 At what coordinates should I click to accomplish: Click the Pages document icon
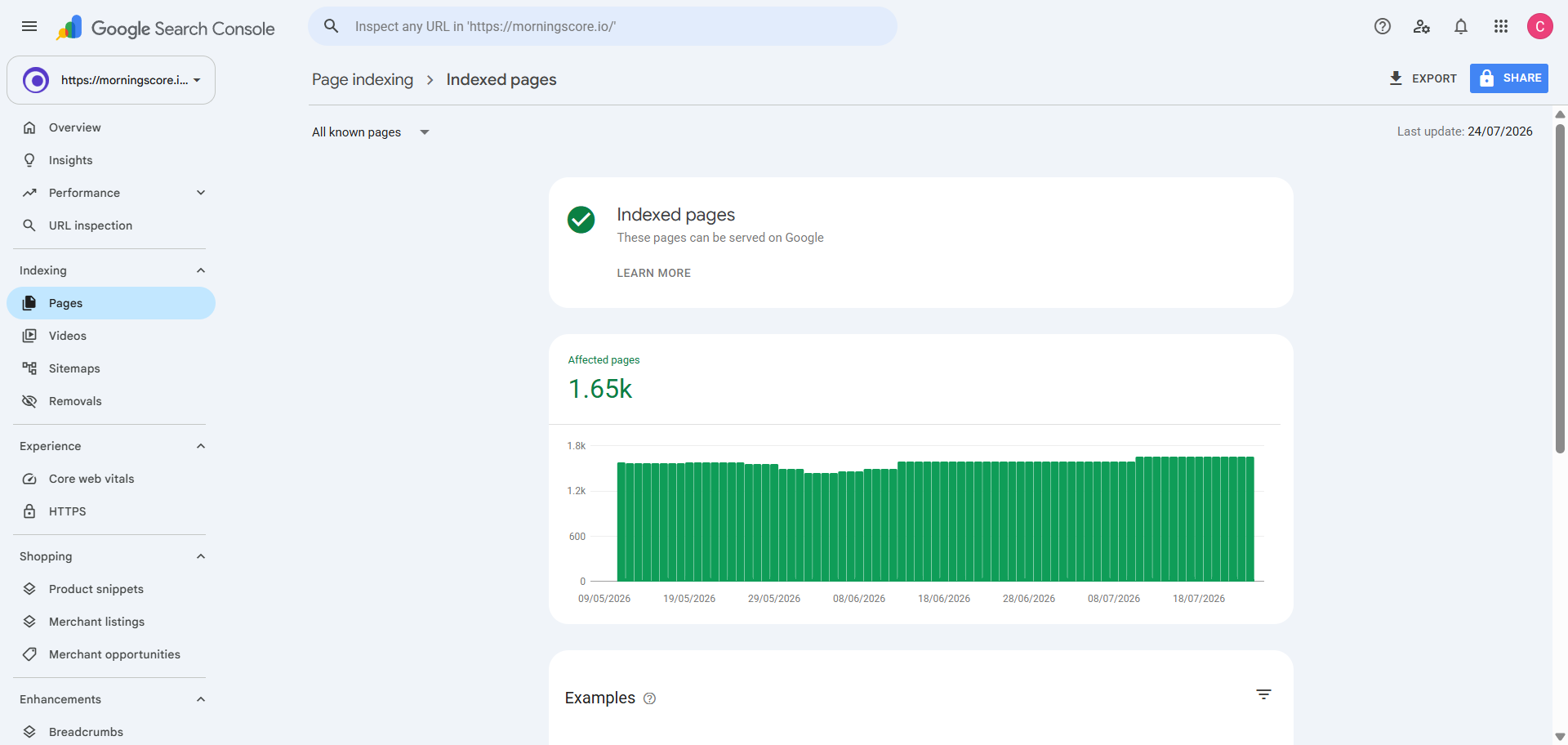(x=29, y=303)
